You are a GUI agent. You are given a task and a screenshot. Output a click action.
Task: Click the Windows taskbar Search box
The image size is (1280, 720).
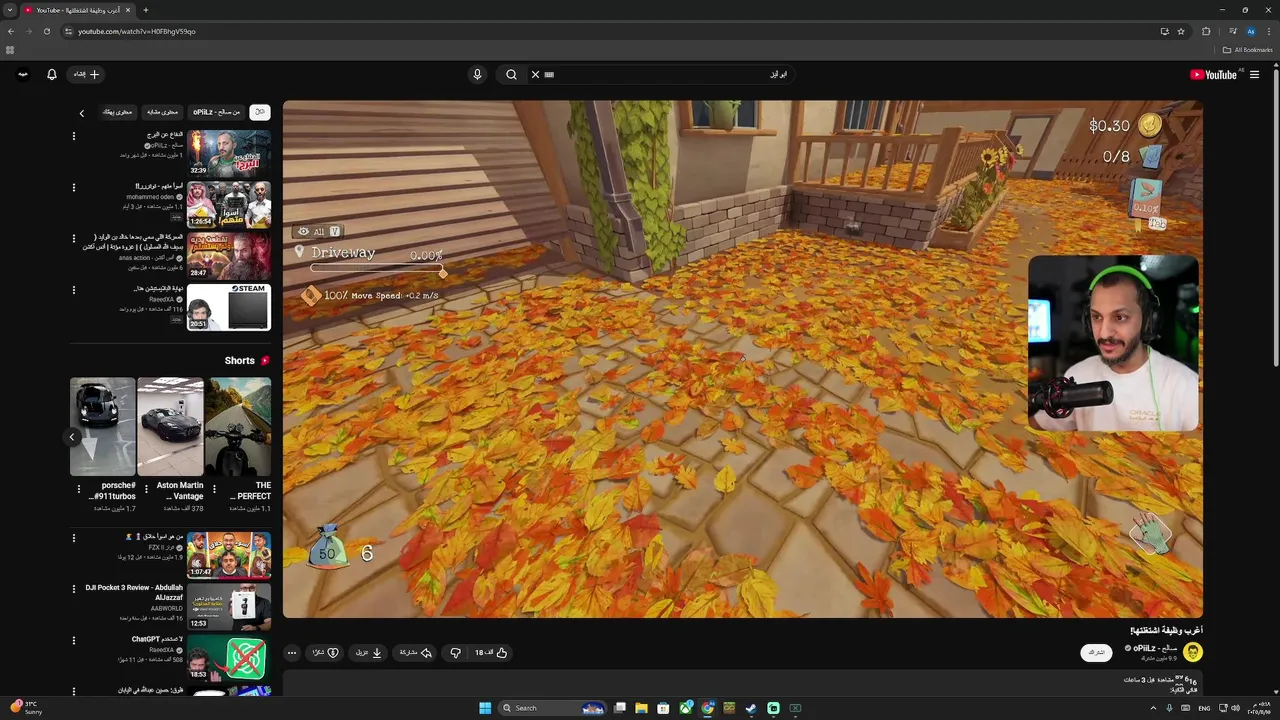pyautogui.click(x=552, y=708)
